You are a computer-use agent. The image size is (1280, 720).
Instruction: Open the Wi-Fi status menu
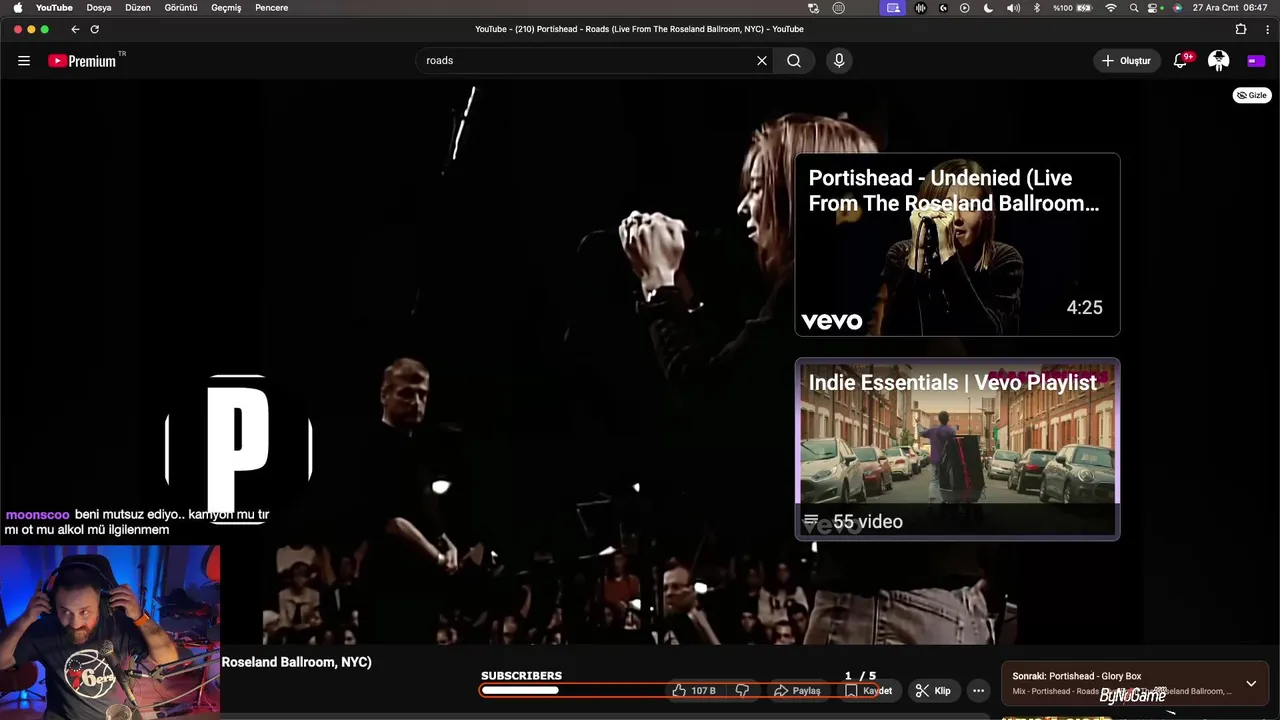(1111, 8)
